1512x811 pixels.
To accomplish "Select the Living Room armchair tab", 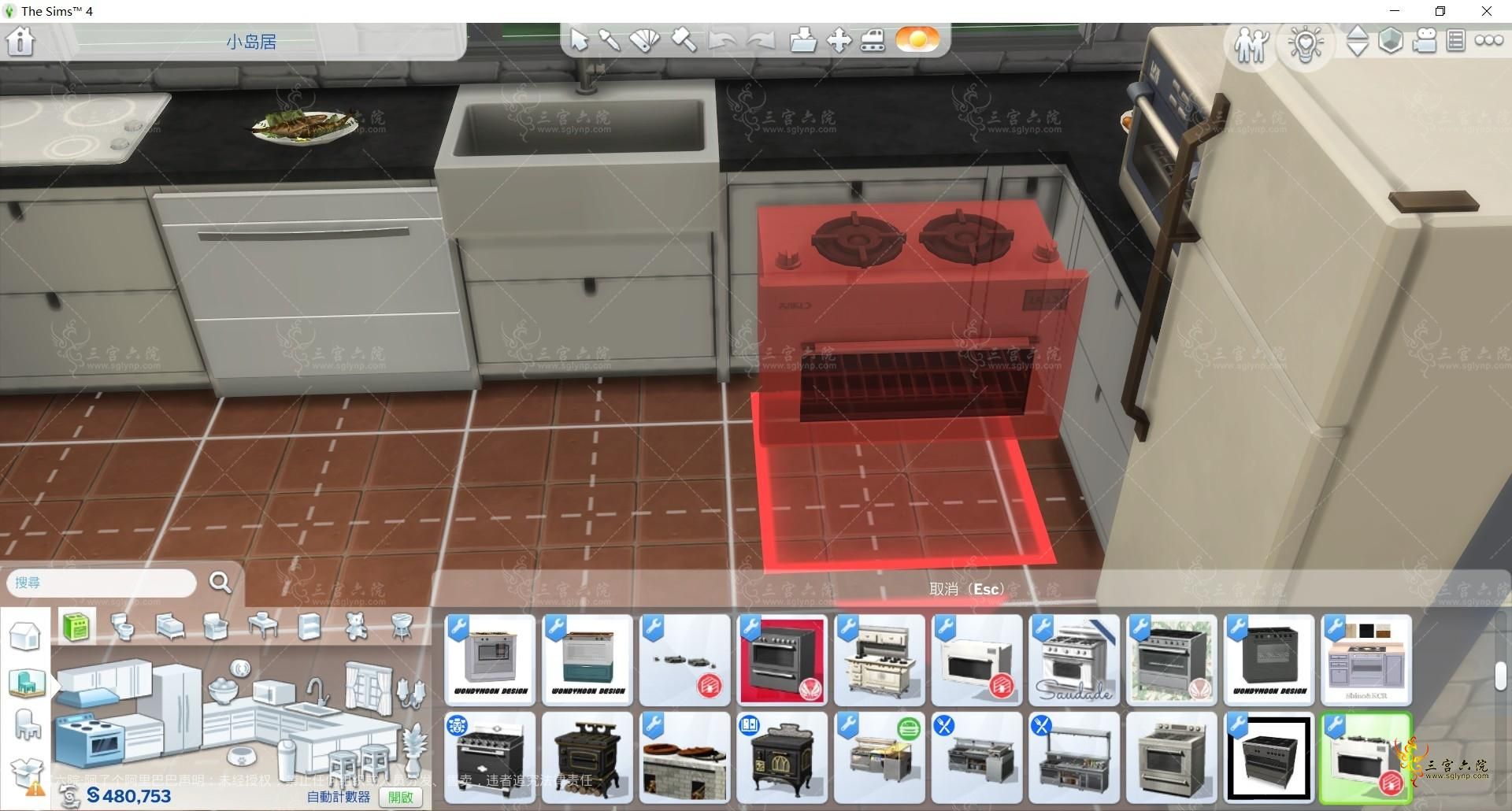I will pyautogui.click(x=215, y=627).
